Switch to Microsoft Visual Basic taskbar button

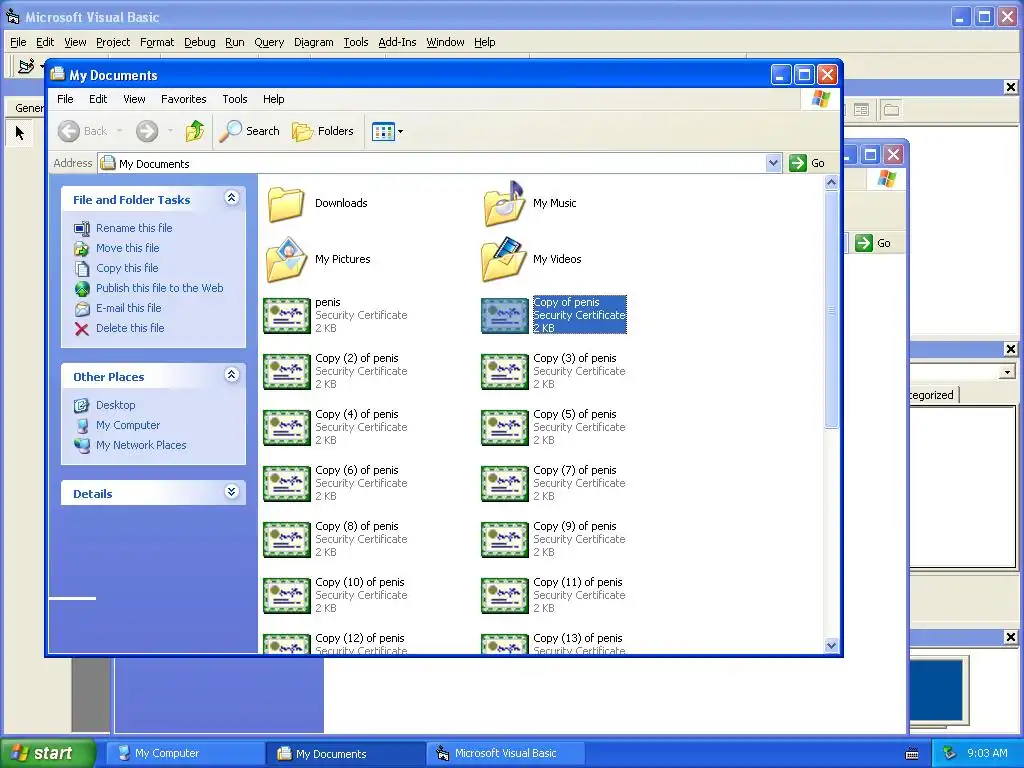505,754
